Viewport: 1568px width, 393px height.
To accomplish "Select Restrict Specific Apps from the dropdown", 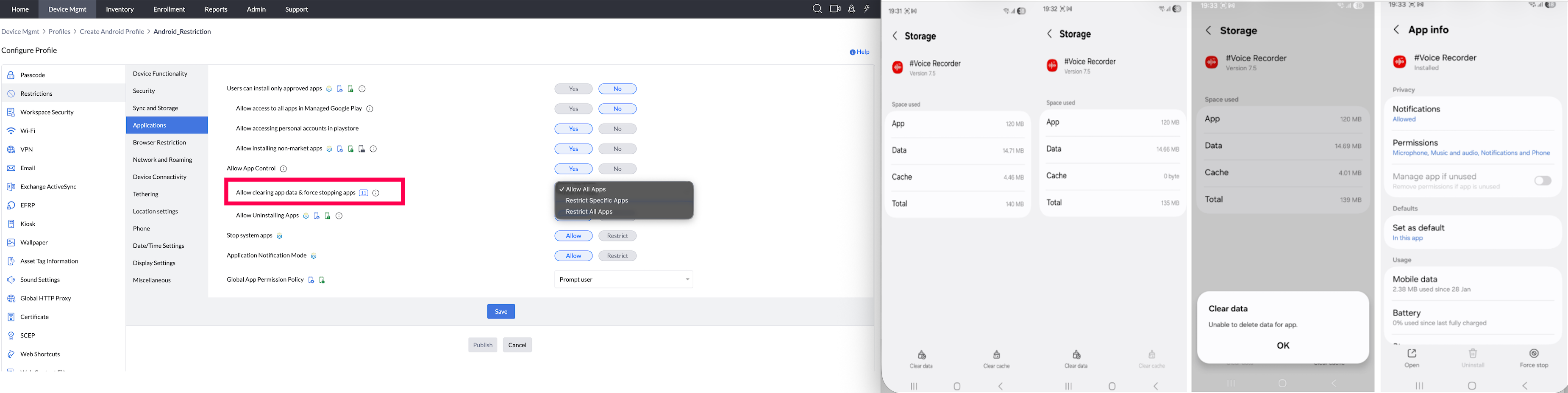I will tap(596, 200).
